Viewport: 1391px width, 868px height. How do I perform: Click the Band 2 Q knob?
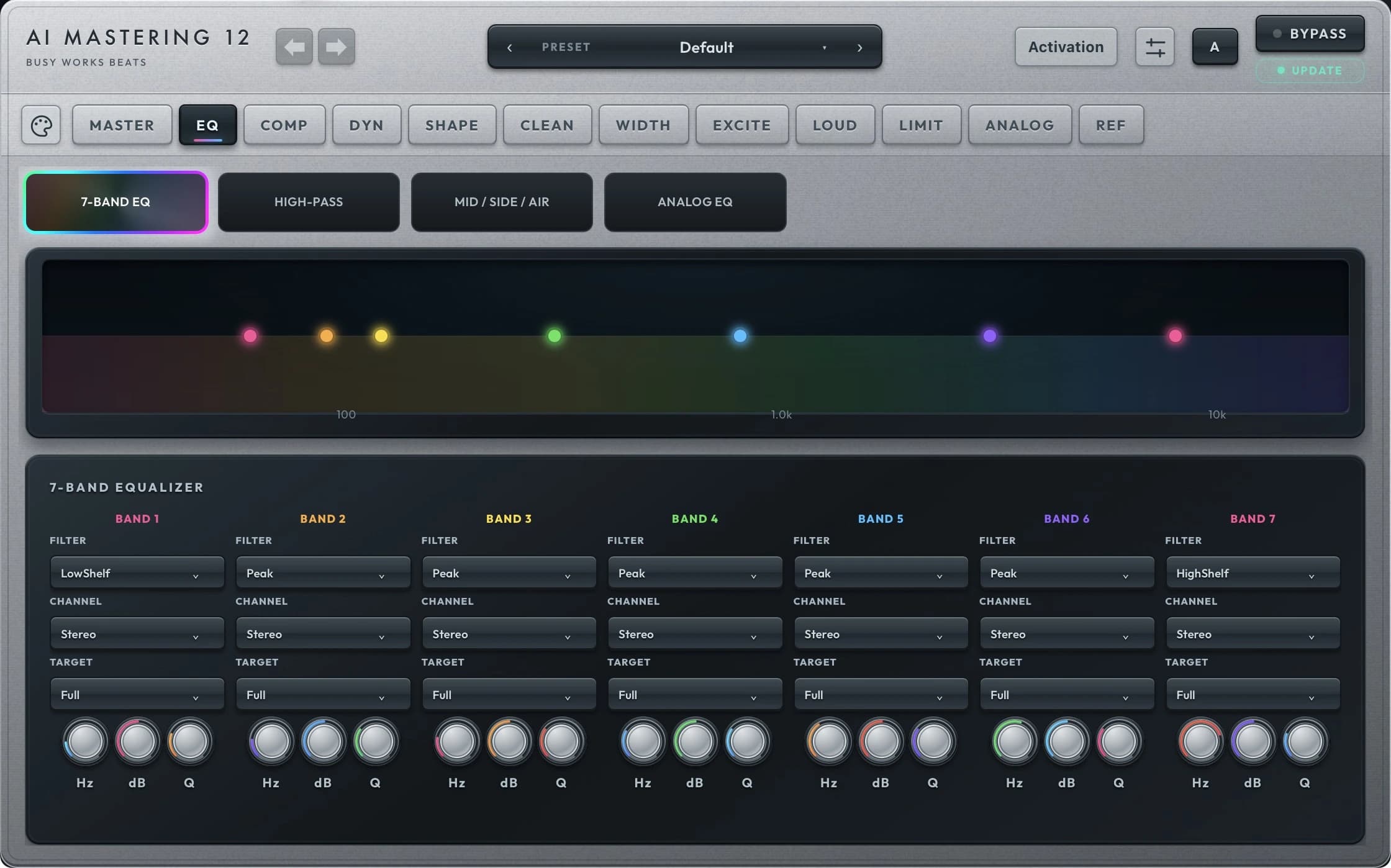pyautogui.click(x=375, y=741)
